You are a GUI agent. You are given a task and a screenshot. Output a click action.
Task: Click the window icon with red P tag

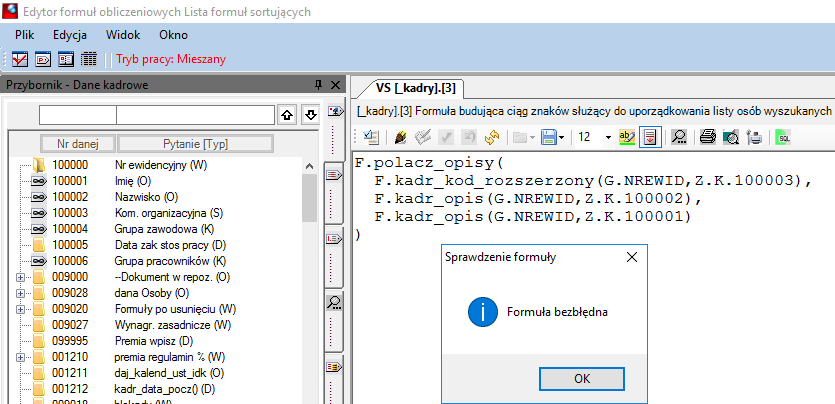pos(43,59)
